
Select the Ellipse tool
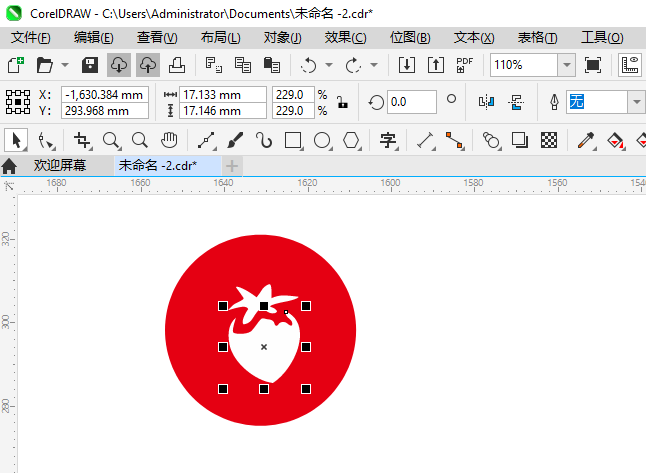pyautogui.click(x=322, y=140)
